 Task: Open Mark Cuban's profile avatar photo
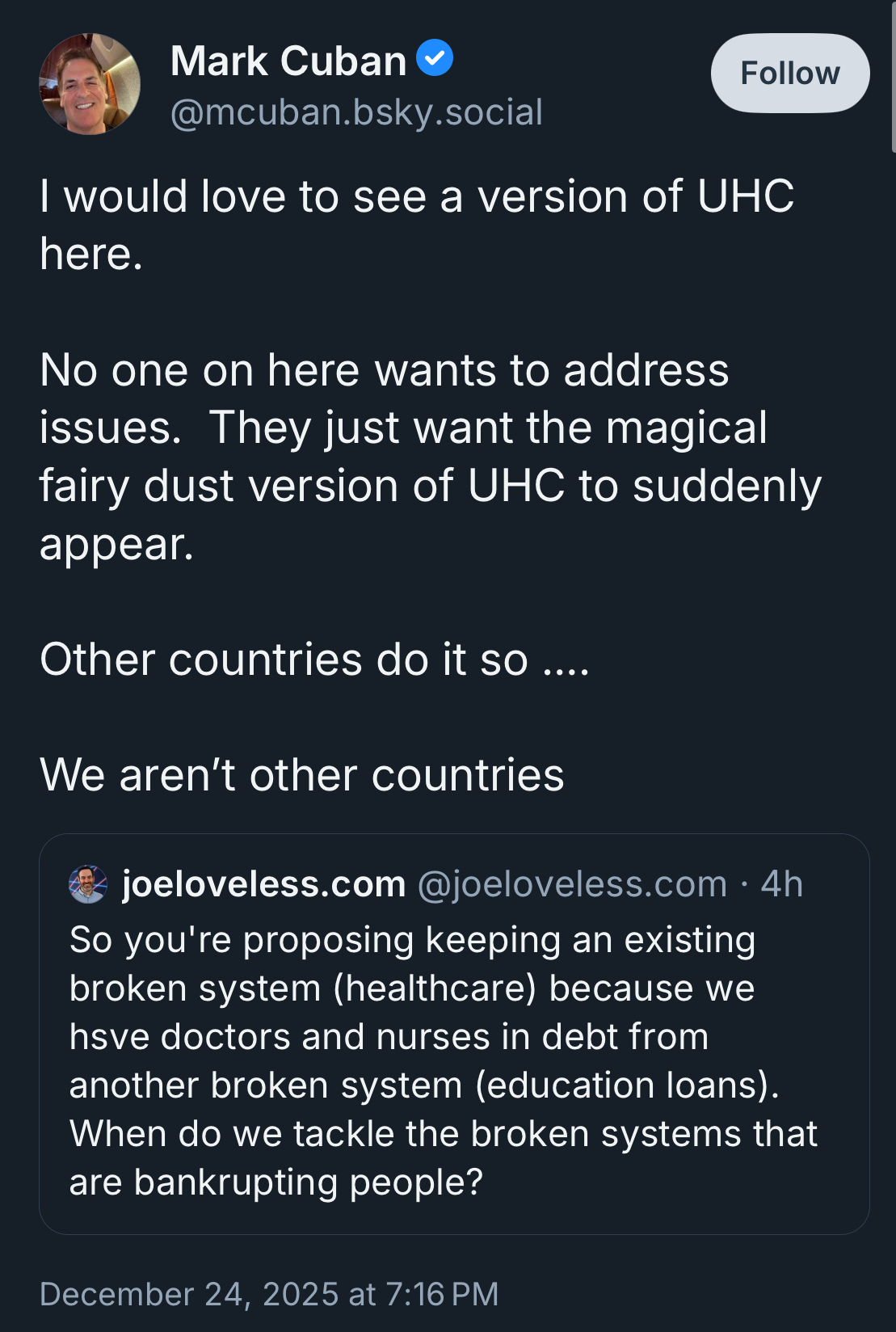[90, 84]
